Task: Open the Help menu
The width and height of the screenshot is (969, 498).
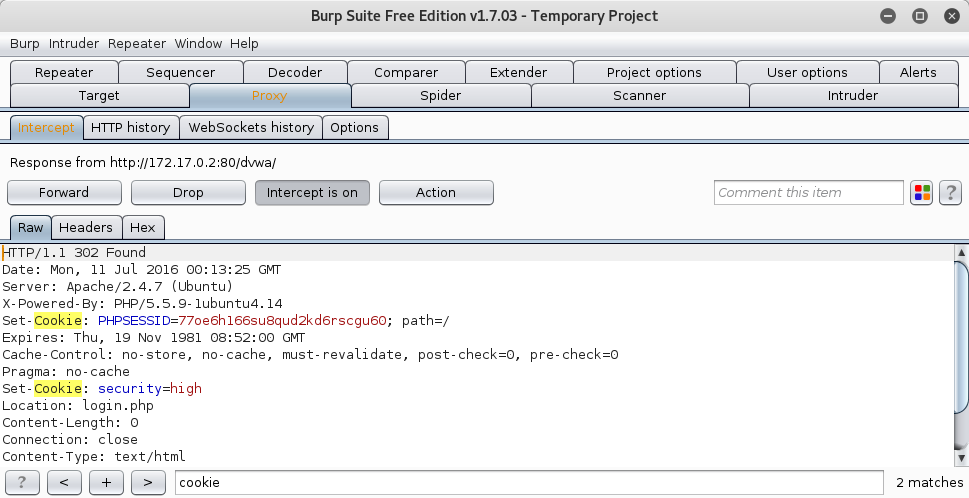Action: pyautogui.click(x=244, y=44)
